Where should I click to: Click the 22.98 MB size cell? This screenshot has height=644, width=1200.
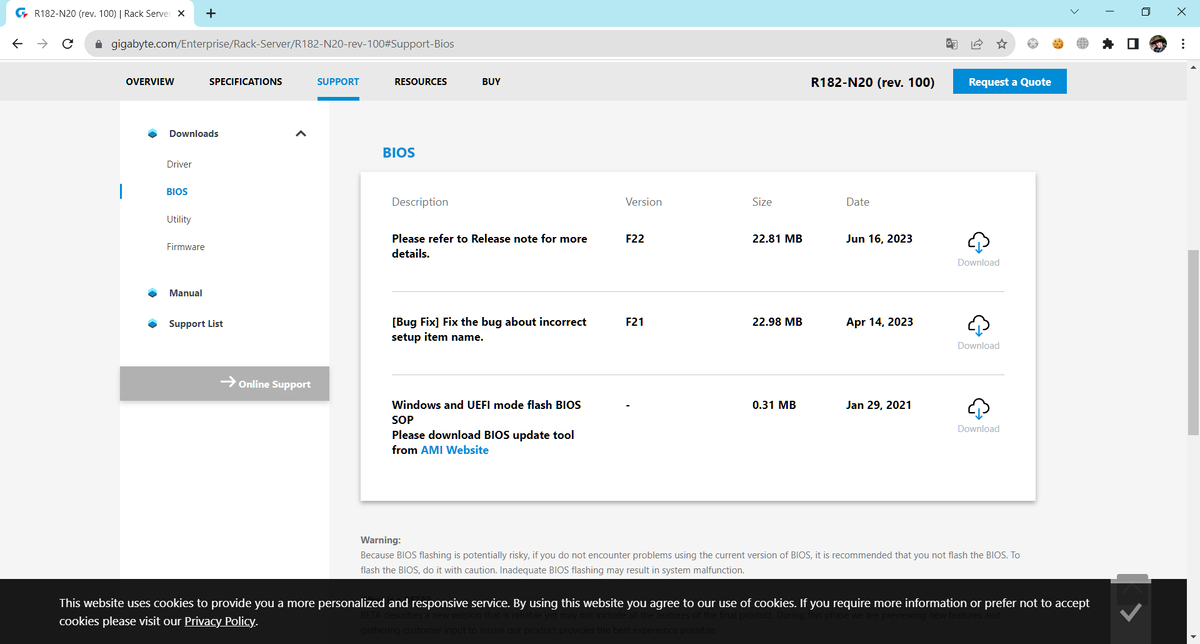(x=777, y=322)
